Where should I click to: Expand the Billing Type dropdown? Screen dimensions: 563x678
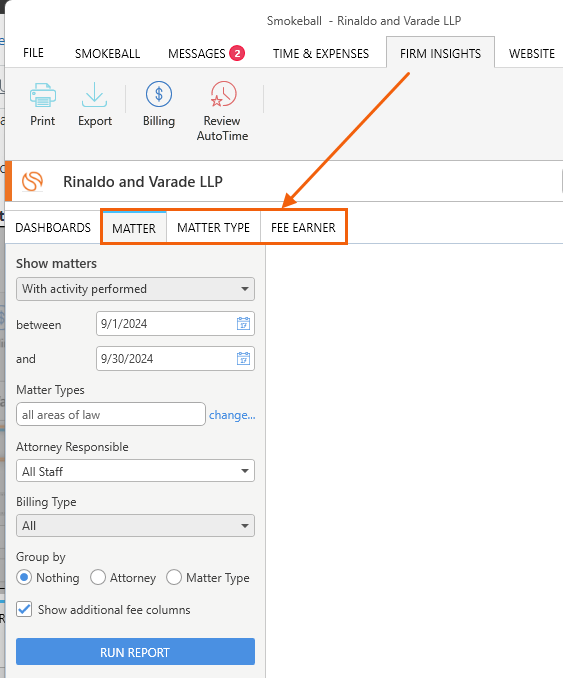(x=135, y=526)
